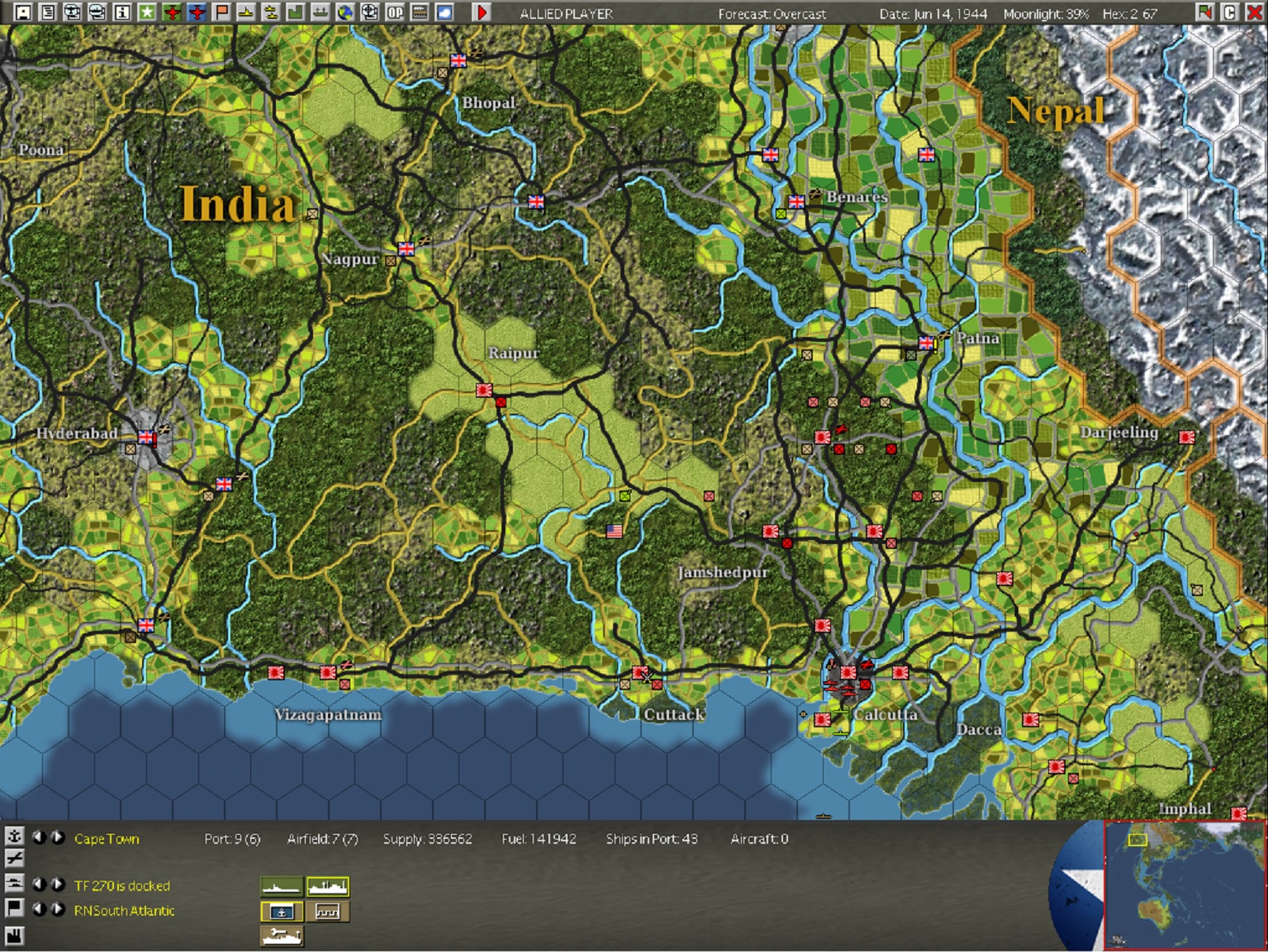This screenshot has width=1268, height=952.
Task: Go to next base after Cape Town
Action: click(58, 837)
